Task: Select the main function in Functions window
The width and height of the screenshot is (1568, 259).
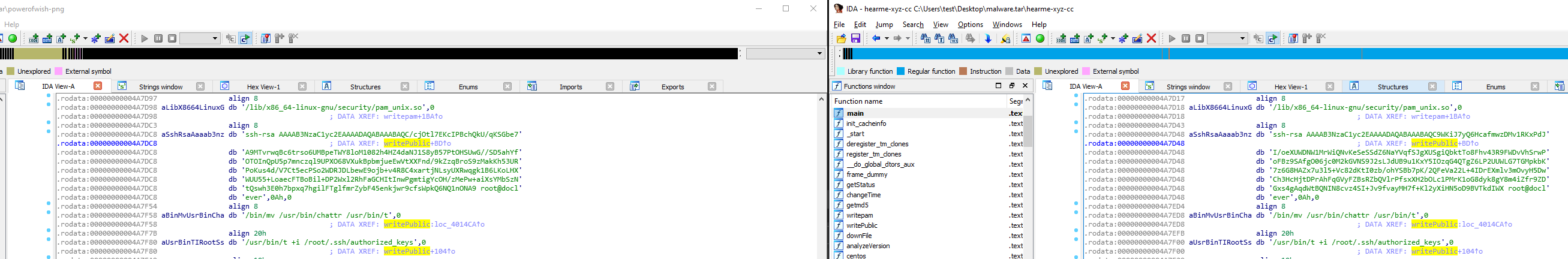Action: tap(927, 113)
